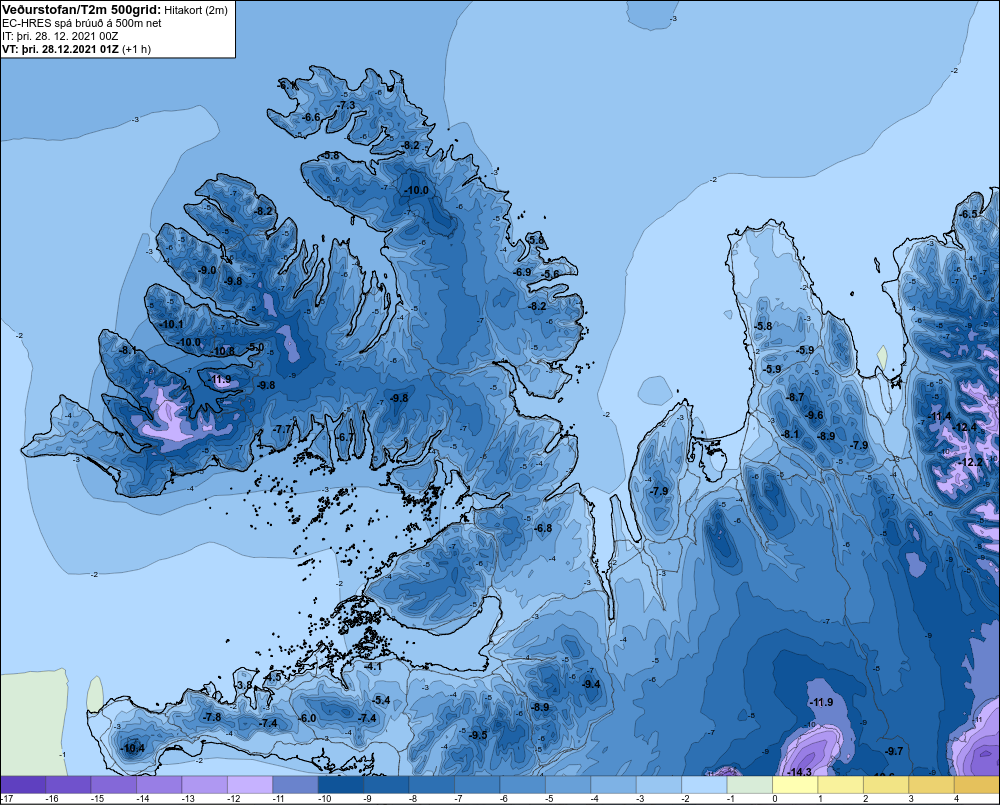Click the -7.7 temperature label
The image size is (1000, 805).
click(x=283, y=429)
